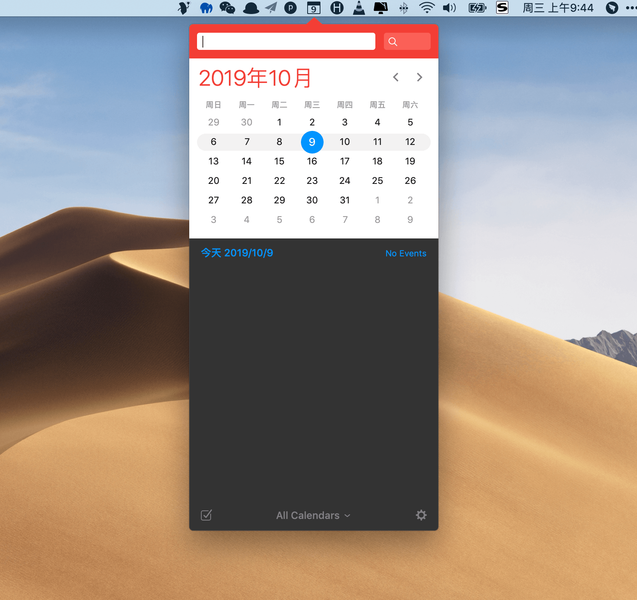
Task: Click the No Events label
Action: 406,253
